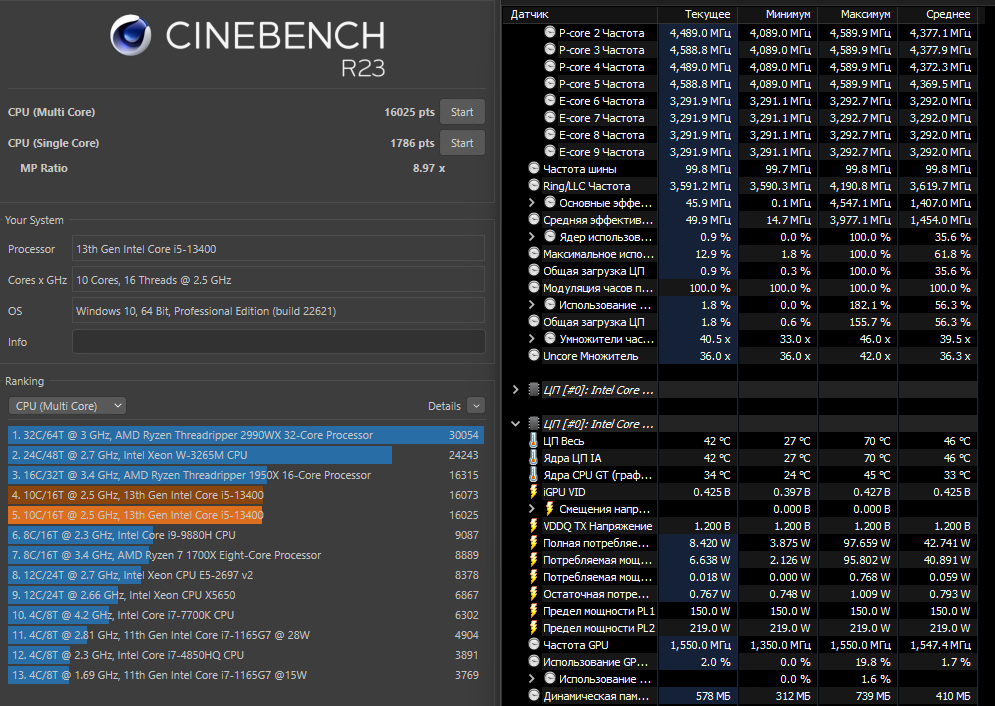Click the clock icon of E-core 9 Частота

click(550, 152)
